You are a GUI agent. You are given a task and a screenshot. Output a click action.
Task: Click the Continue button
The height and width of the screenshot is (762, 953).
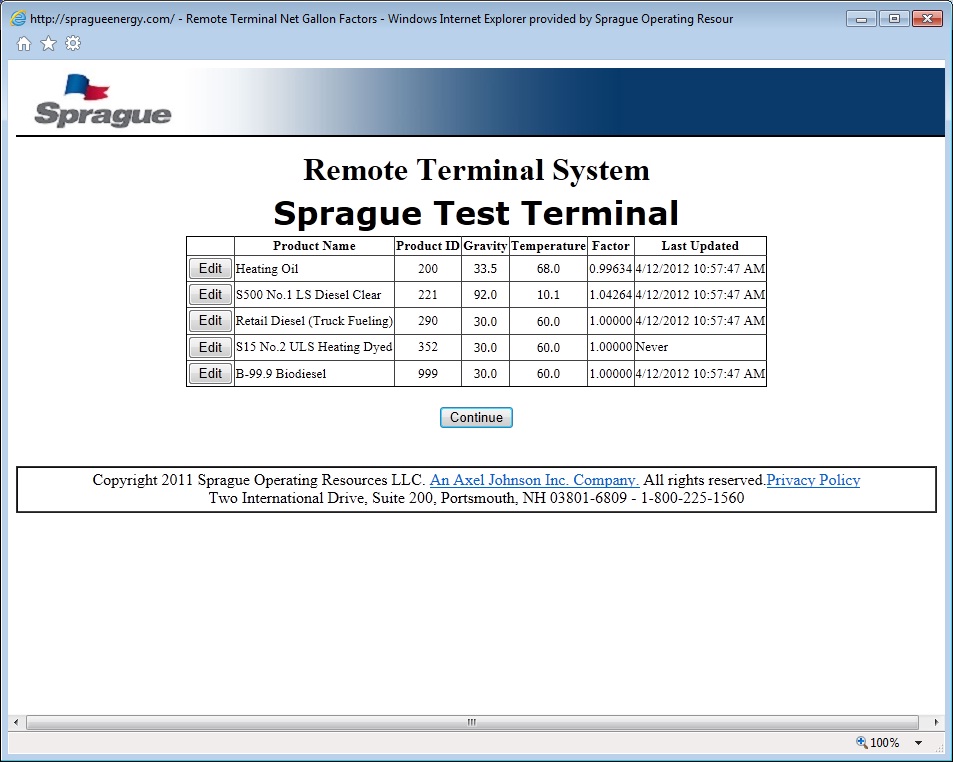[476, 417]
